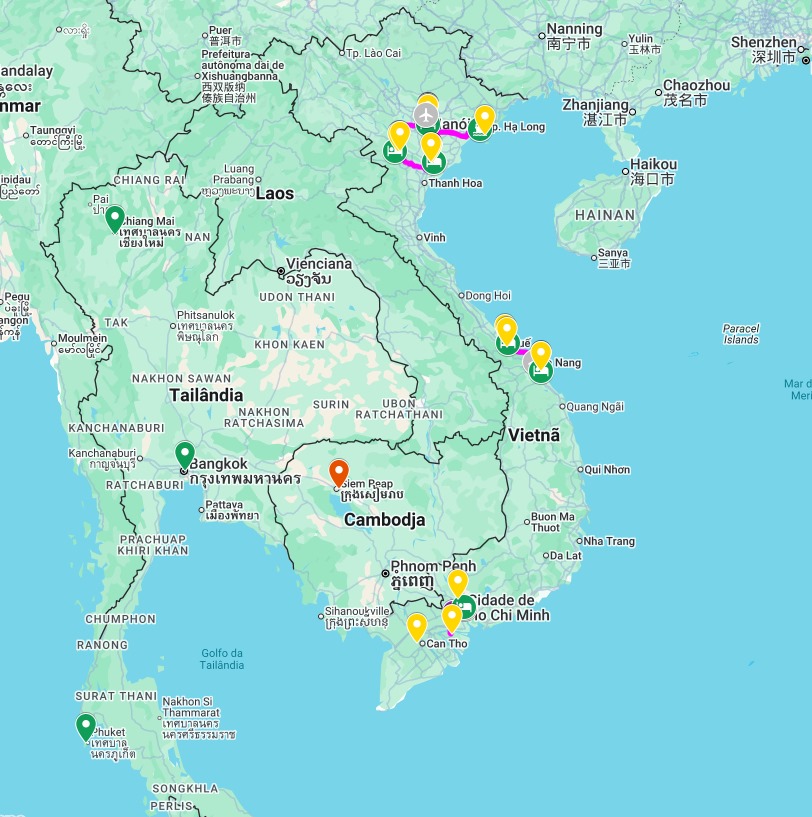Select the yellow pin west of Can Tho
Image resolution: width=812 pixels, height=817 pixels.
[417, 627]
